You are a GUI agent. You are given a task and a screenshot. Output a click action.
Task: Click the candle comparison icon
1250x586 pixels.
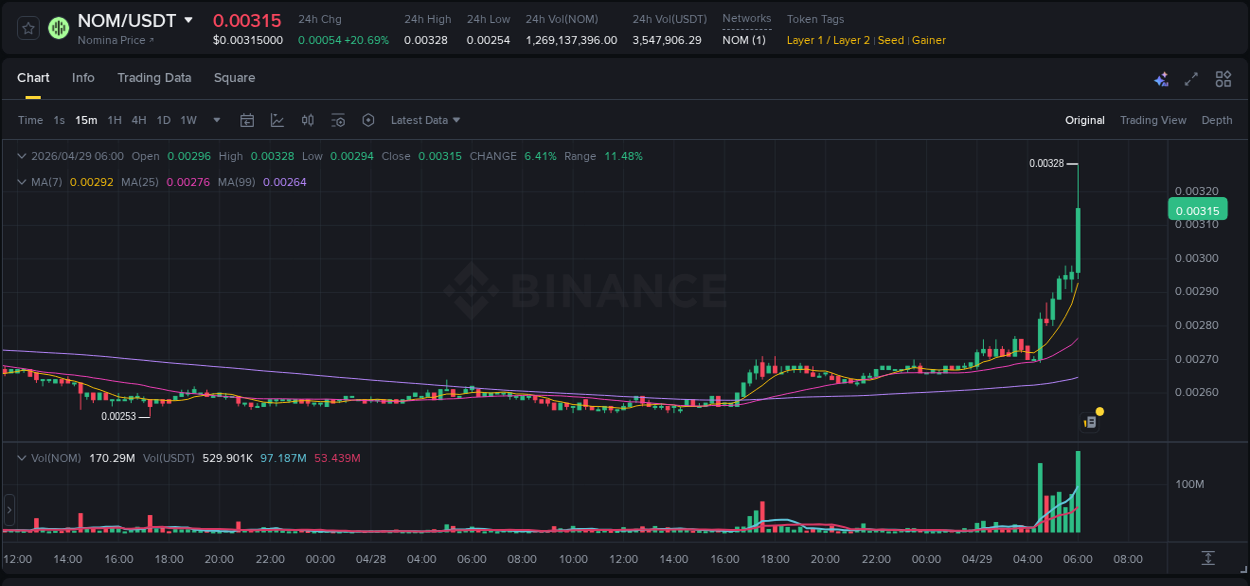coord(307,120)
